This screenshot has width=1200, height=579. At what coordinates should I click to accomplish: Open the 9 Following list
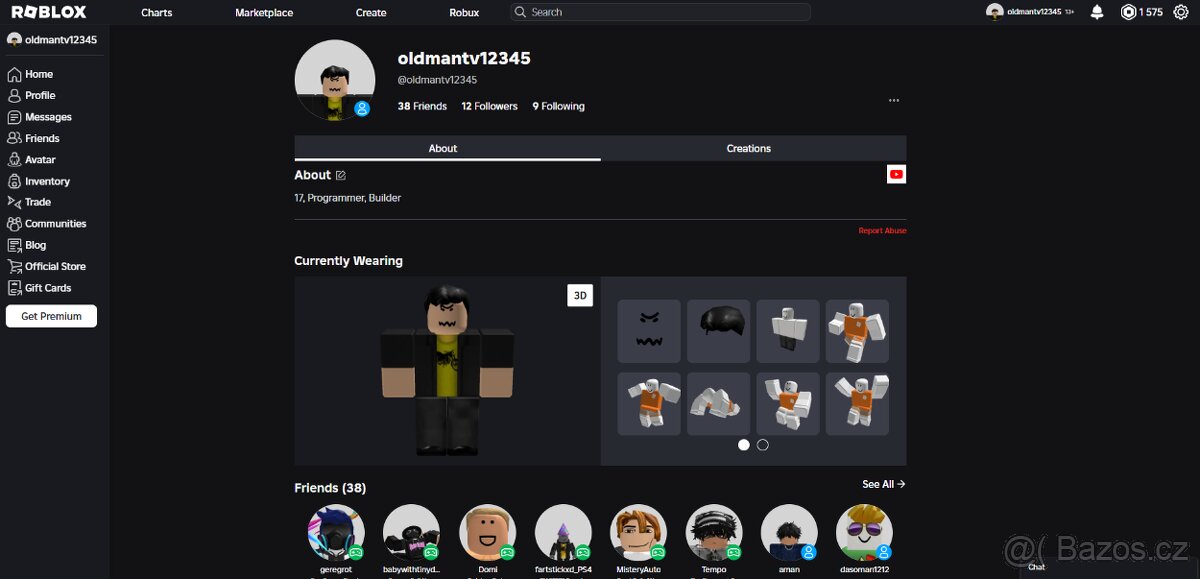point(558,106)
